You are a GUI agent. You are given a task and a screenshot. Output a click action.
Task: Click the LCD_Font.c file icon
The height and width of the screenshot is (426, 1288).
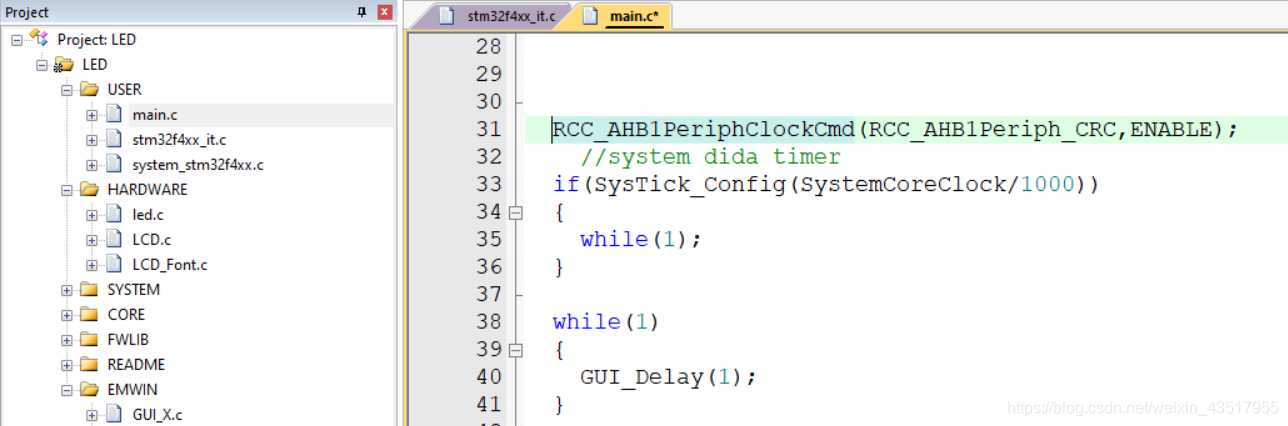click(x=113, y=264)
